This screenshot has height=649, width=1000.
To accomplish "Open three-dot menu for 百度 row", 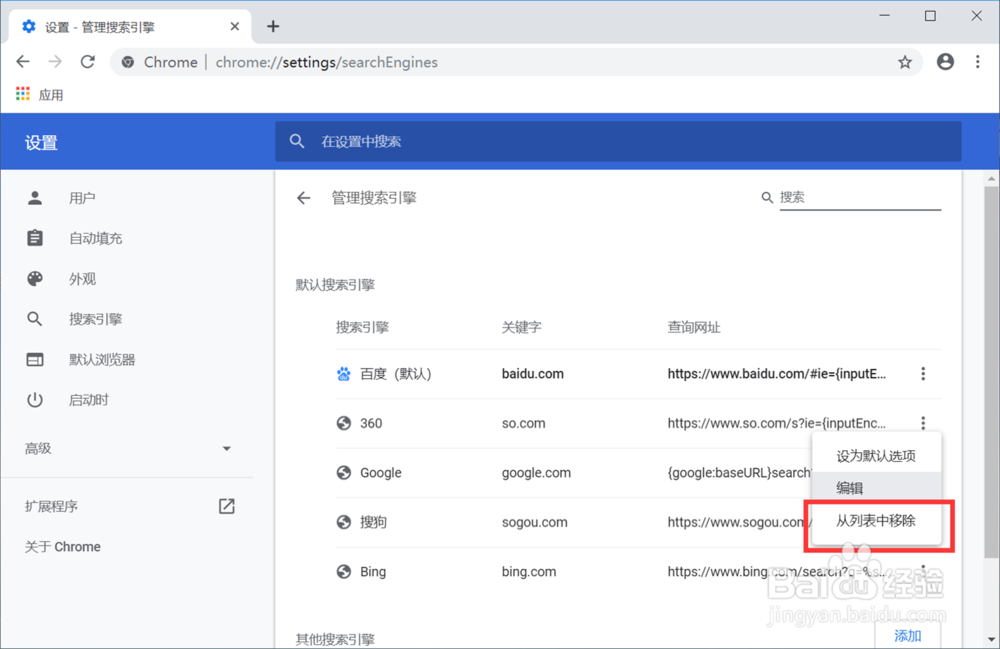I will (923, 374).
